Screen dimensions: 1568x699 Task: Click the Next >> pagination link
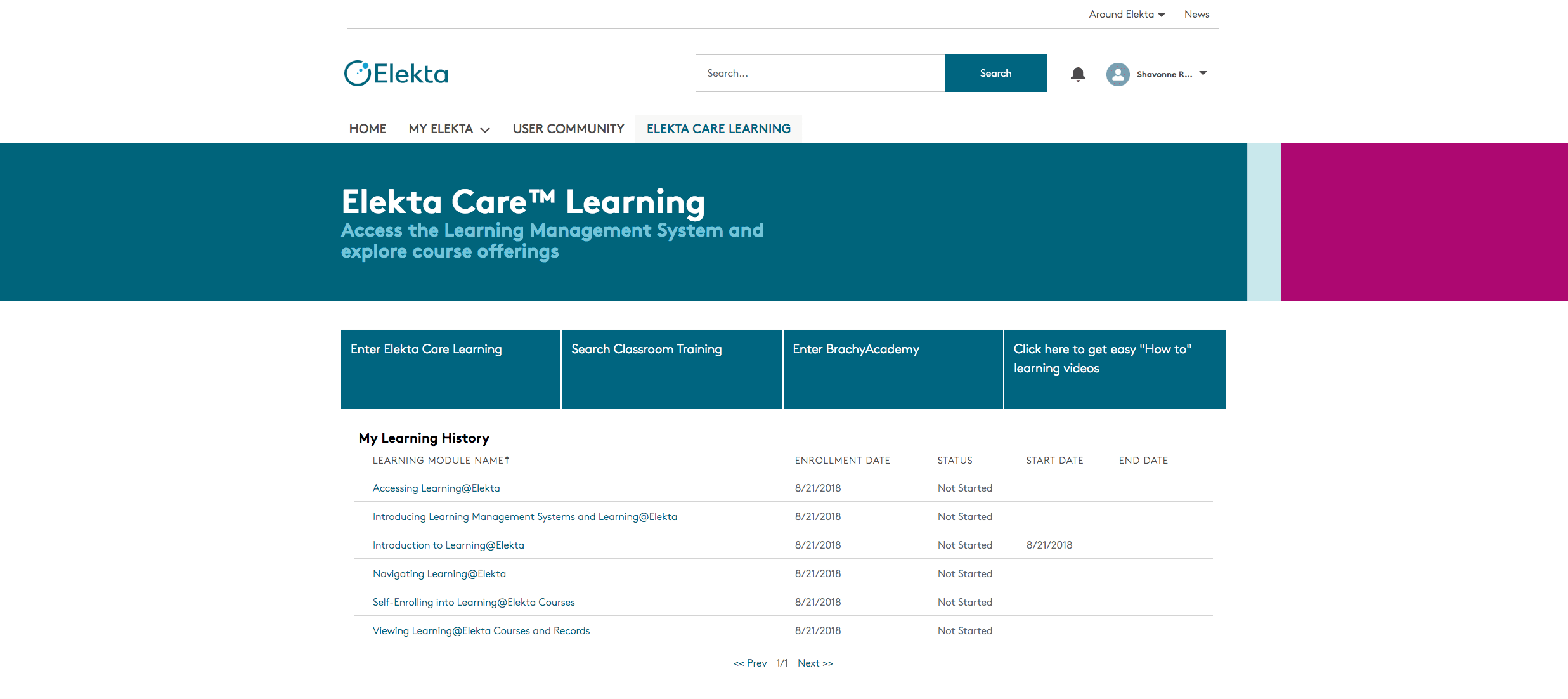click(815, 663)
